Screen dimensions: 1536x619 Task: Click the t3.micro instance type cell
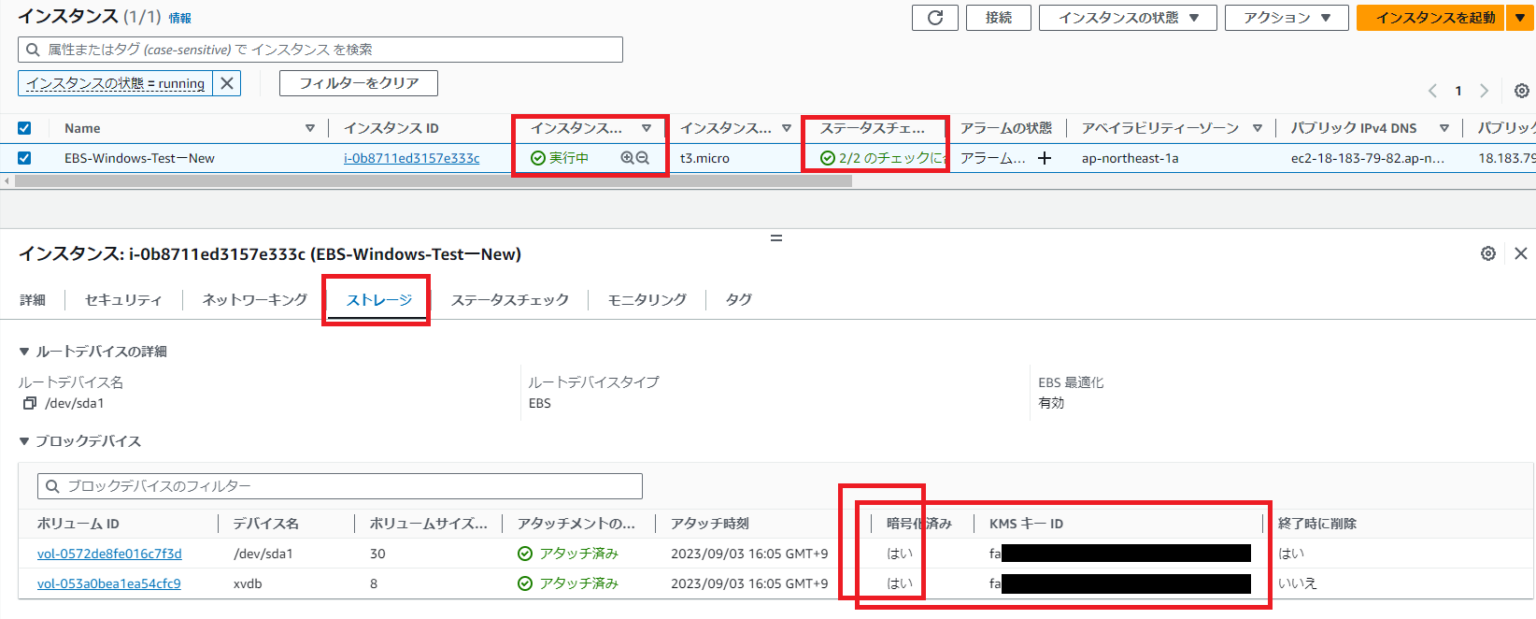pos(705,158)
